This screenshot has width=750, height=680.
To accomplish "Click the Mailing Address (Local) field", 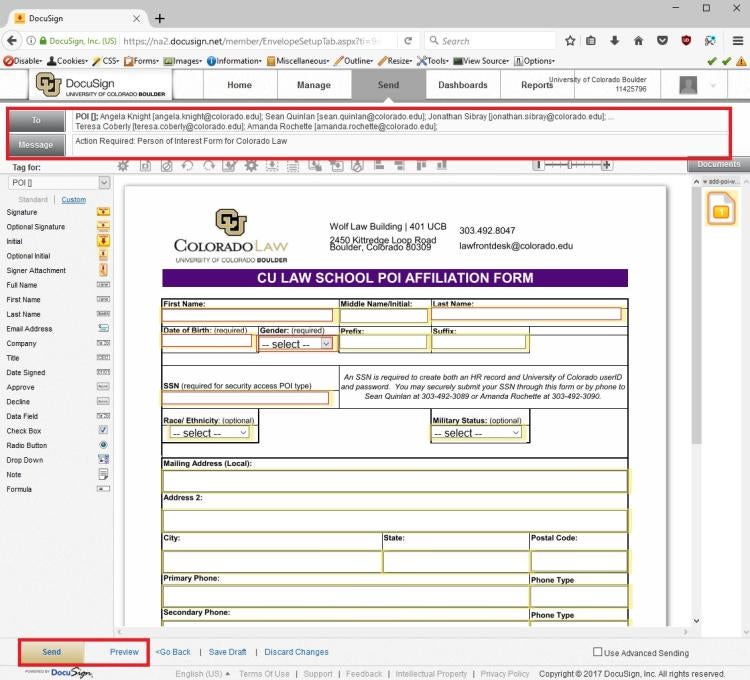I will point(395,481).
